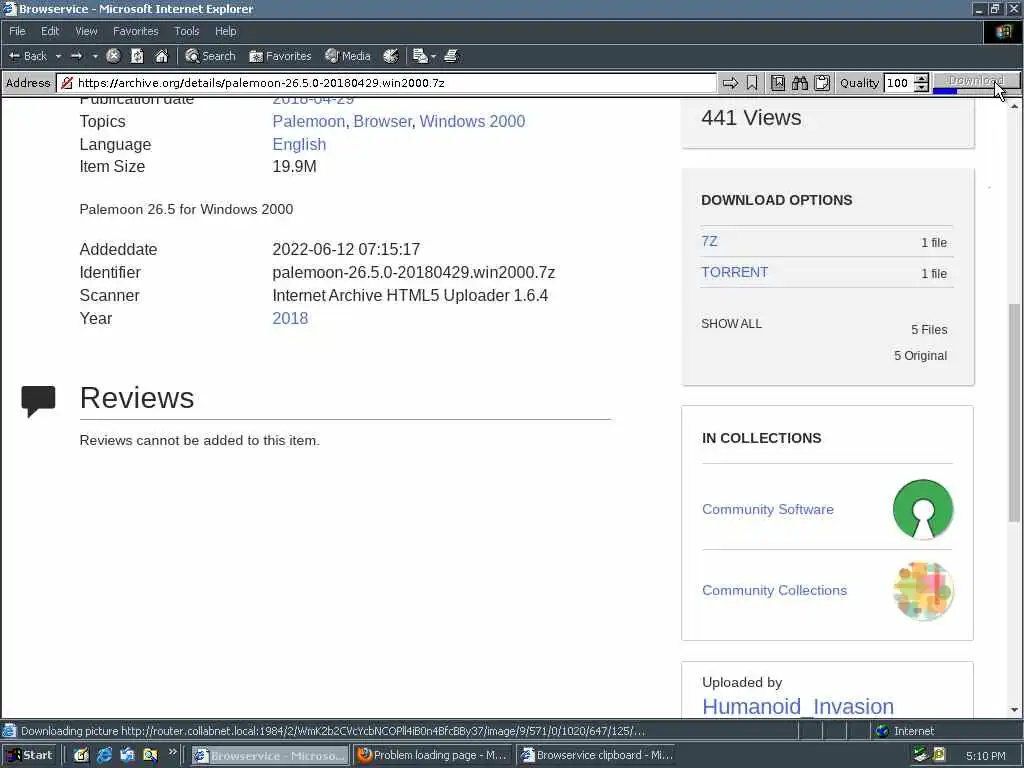Screen dimensions: 1024x768
Task: Switch to Browservice clipboard taskbar window
Action: point(596,756)
